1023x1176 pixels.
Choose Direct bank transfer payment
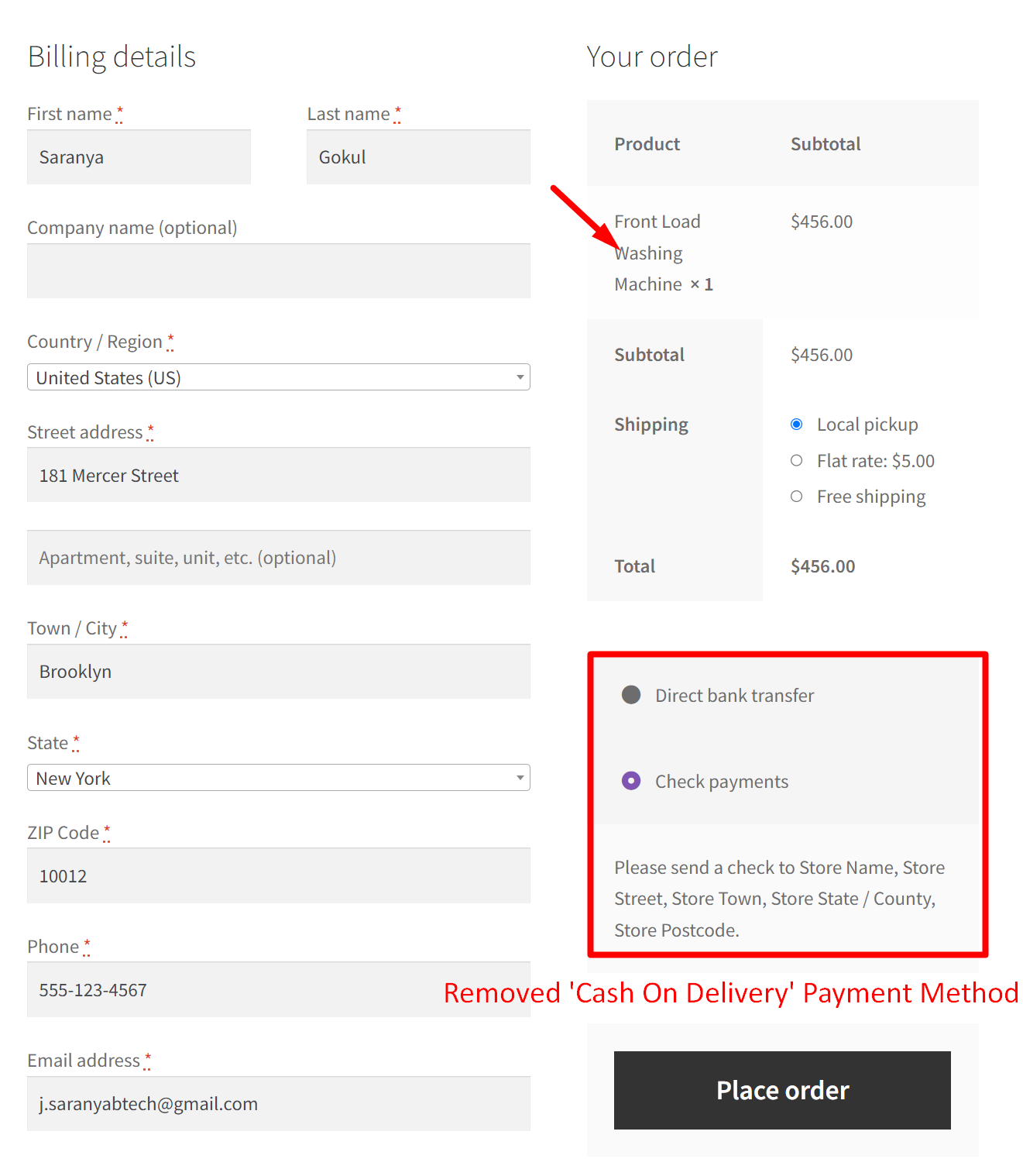[631, 695]
